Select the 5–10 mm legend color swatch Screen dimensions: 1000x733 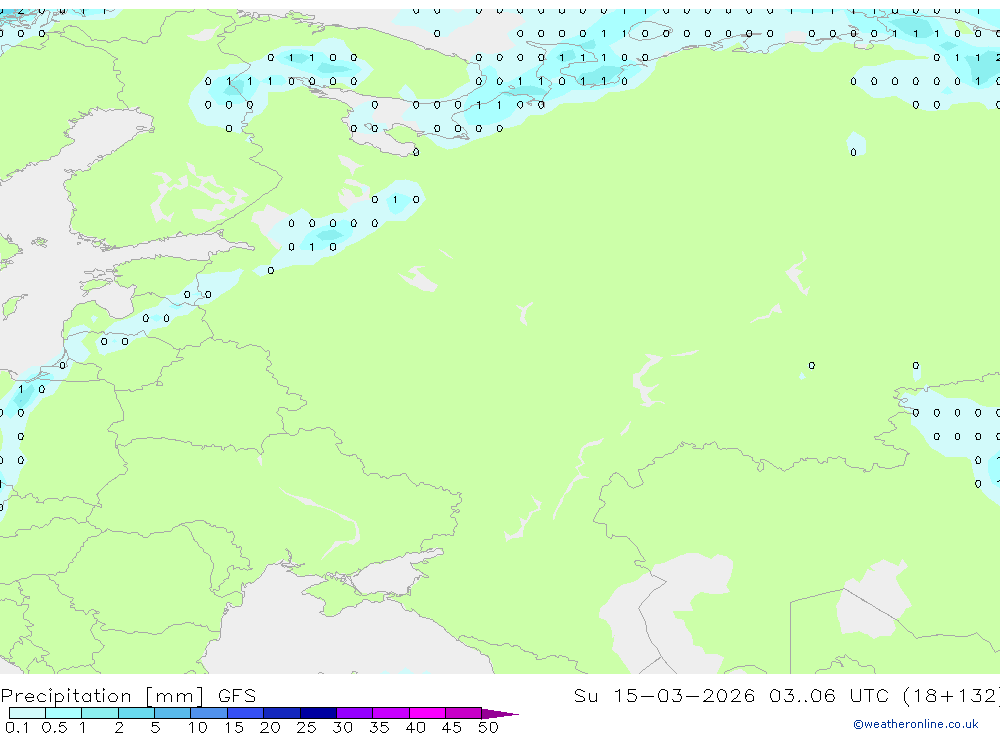pos(173,713)
